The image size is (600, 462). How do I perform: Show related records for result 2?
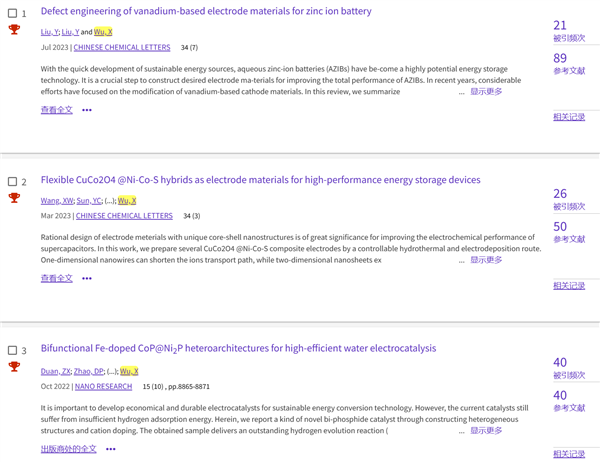(569, 286)
